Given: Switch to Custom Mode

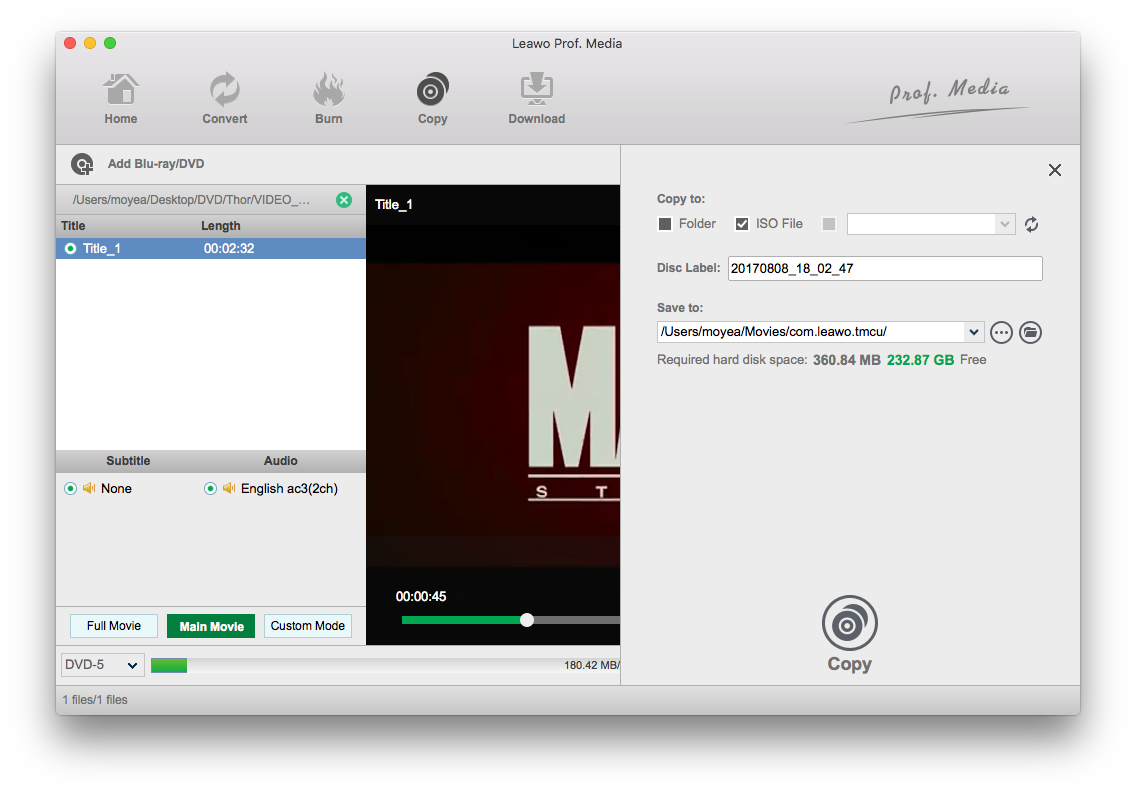Looking at the screenshot, I should 308,625.
